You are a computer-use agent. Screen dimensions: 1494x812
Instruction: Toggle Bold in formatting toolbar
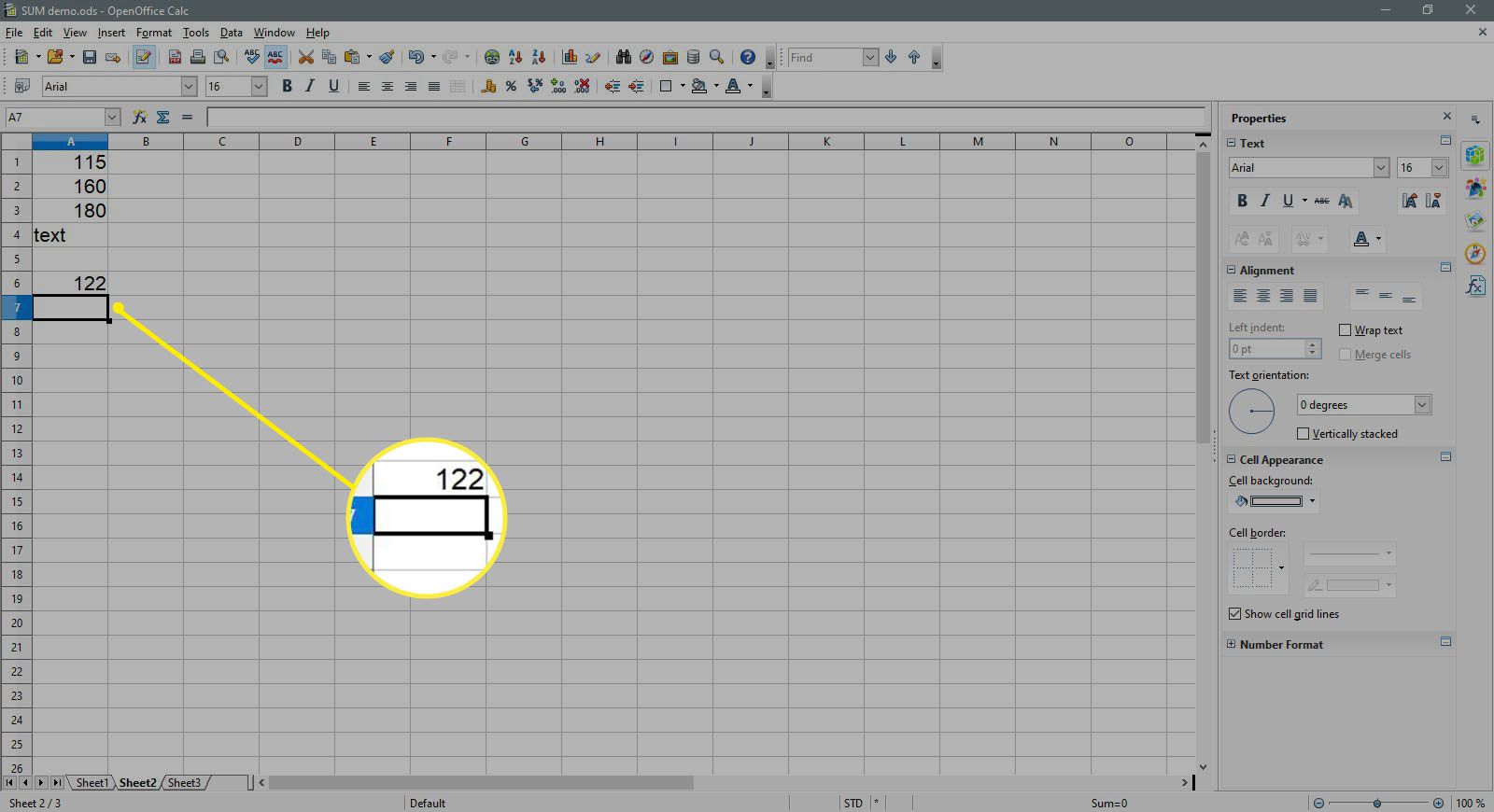click(x=287, y=87)
